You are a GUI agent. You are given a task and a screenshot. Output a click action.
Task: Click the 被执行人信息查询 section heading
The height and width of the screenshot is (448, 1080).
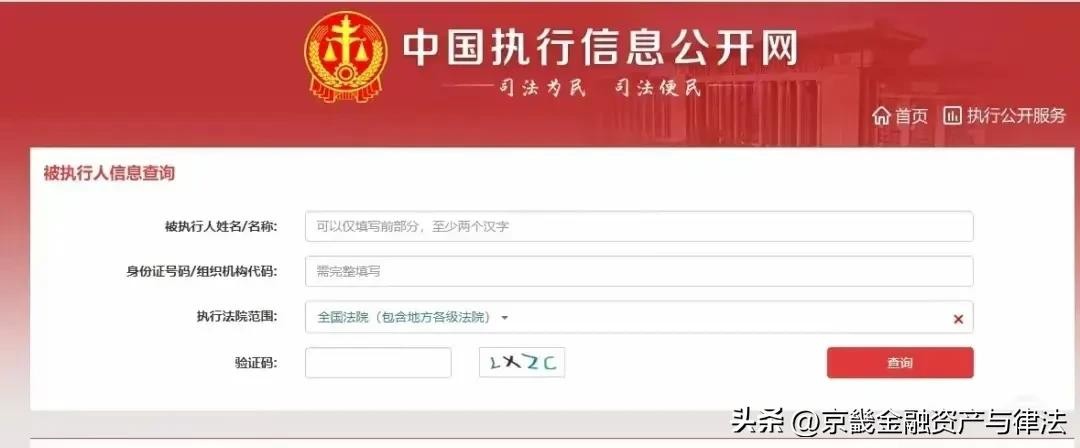pos(110,173)
